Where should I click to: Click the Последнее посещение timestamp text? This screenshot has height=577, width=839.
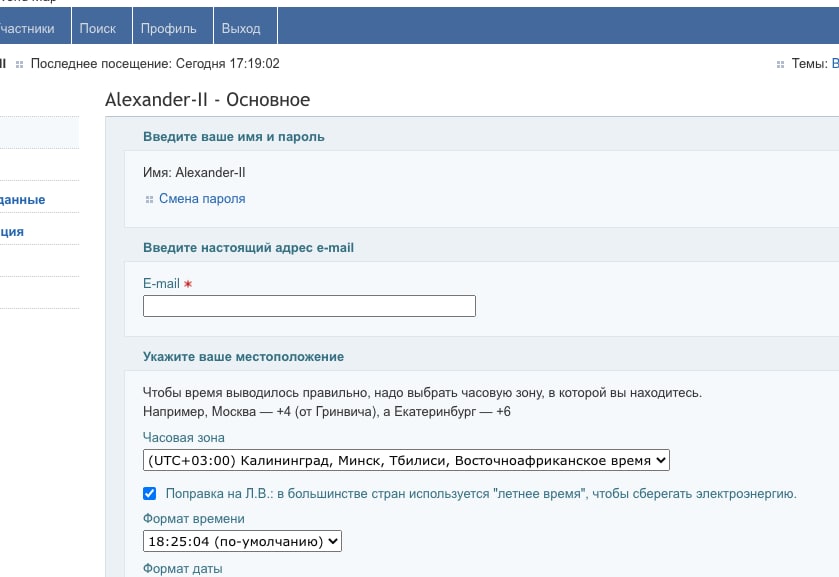point(155,64)
